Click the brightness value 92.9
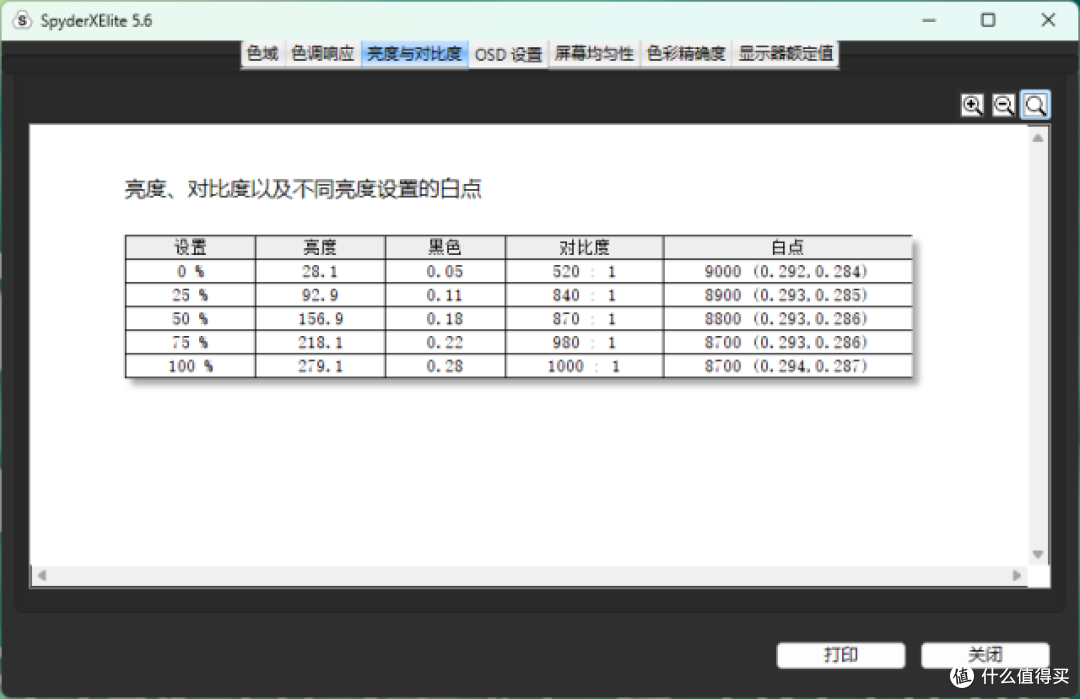Screen dimensions: 1080x699 click(x=320, y=295)
